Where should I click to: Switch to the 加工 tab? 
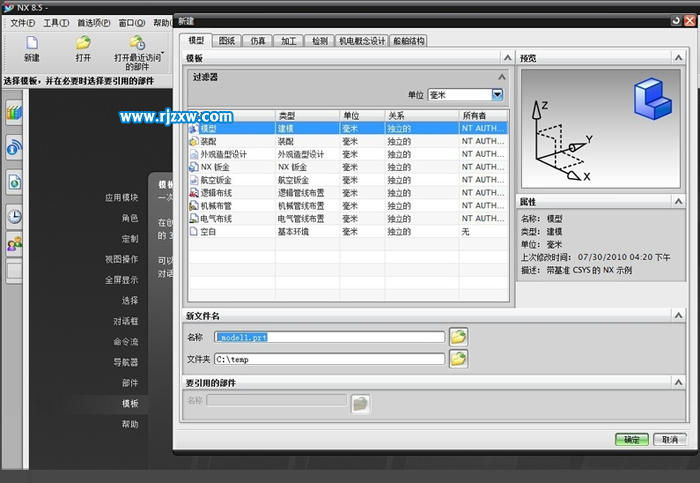point(288,41)
